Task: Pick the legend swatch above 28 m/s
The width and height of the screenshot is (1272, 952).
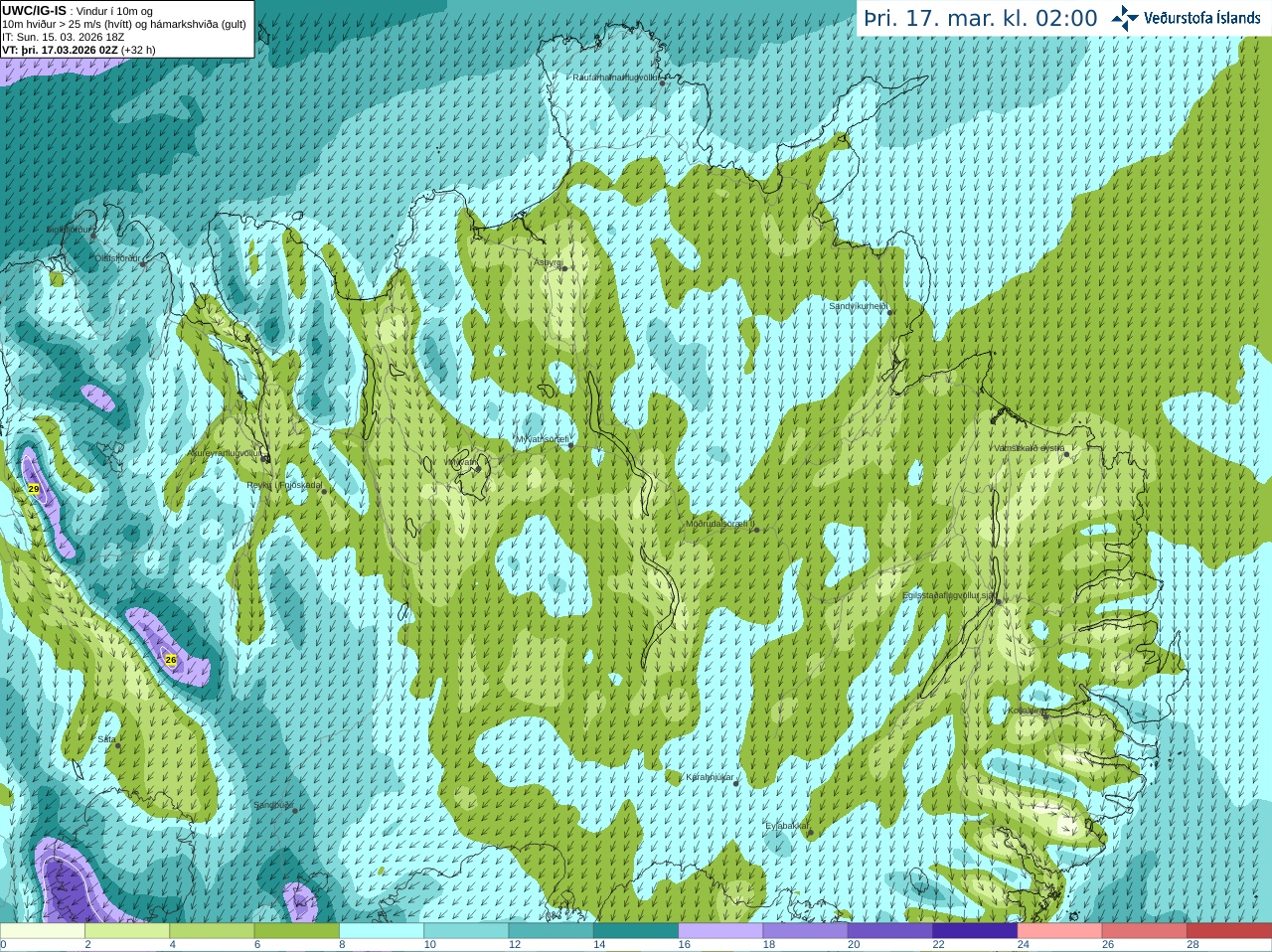Action: (x=1229, y=931)
